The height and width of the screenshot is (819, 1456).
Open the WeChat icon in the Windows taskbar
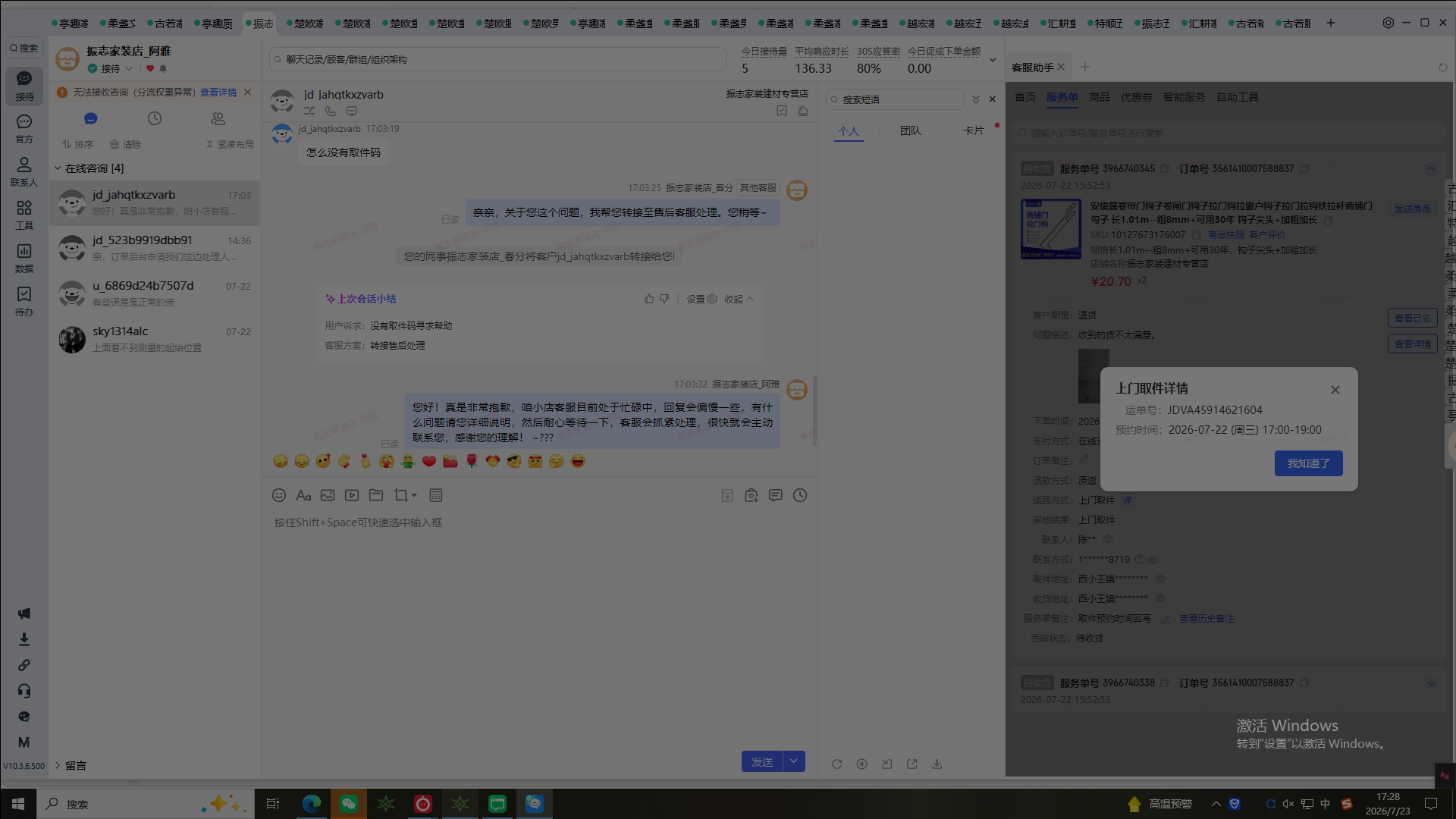349,804
